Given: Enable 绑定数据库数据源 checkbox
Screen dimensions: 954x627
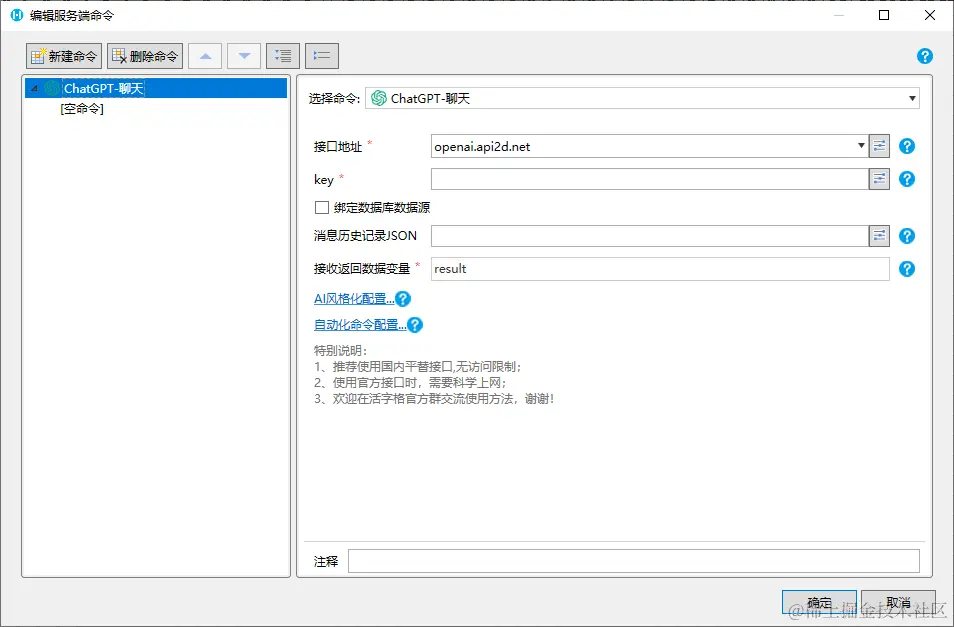Looking at the screenshot, I should pyautogui.click(x=322, y=208).
